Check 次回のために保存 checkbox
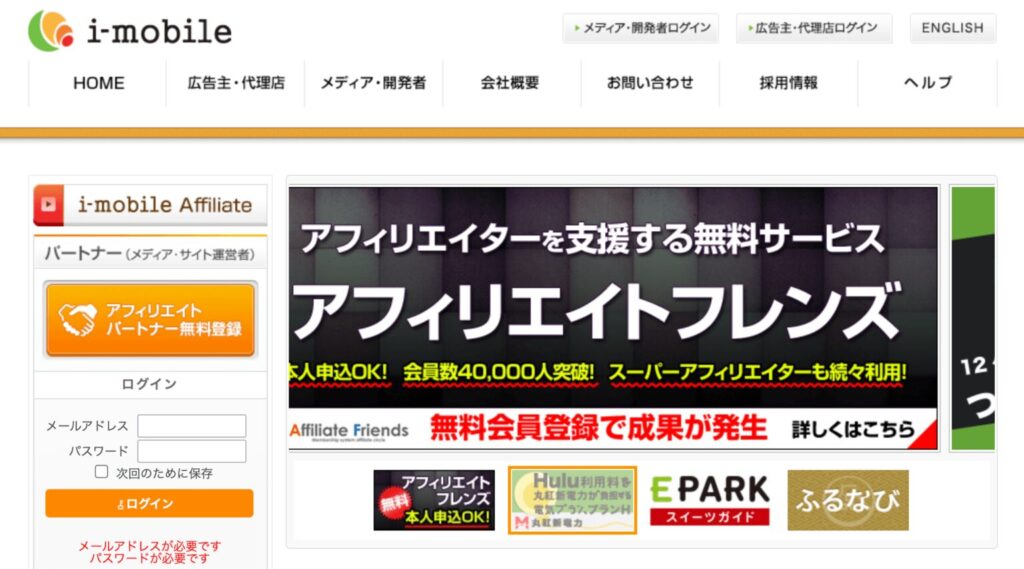1024x569 pixels. (101, 472)
